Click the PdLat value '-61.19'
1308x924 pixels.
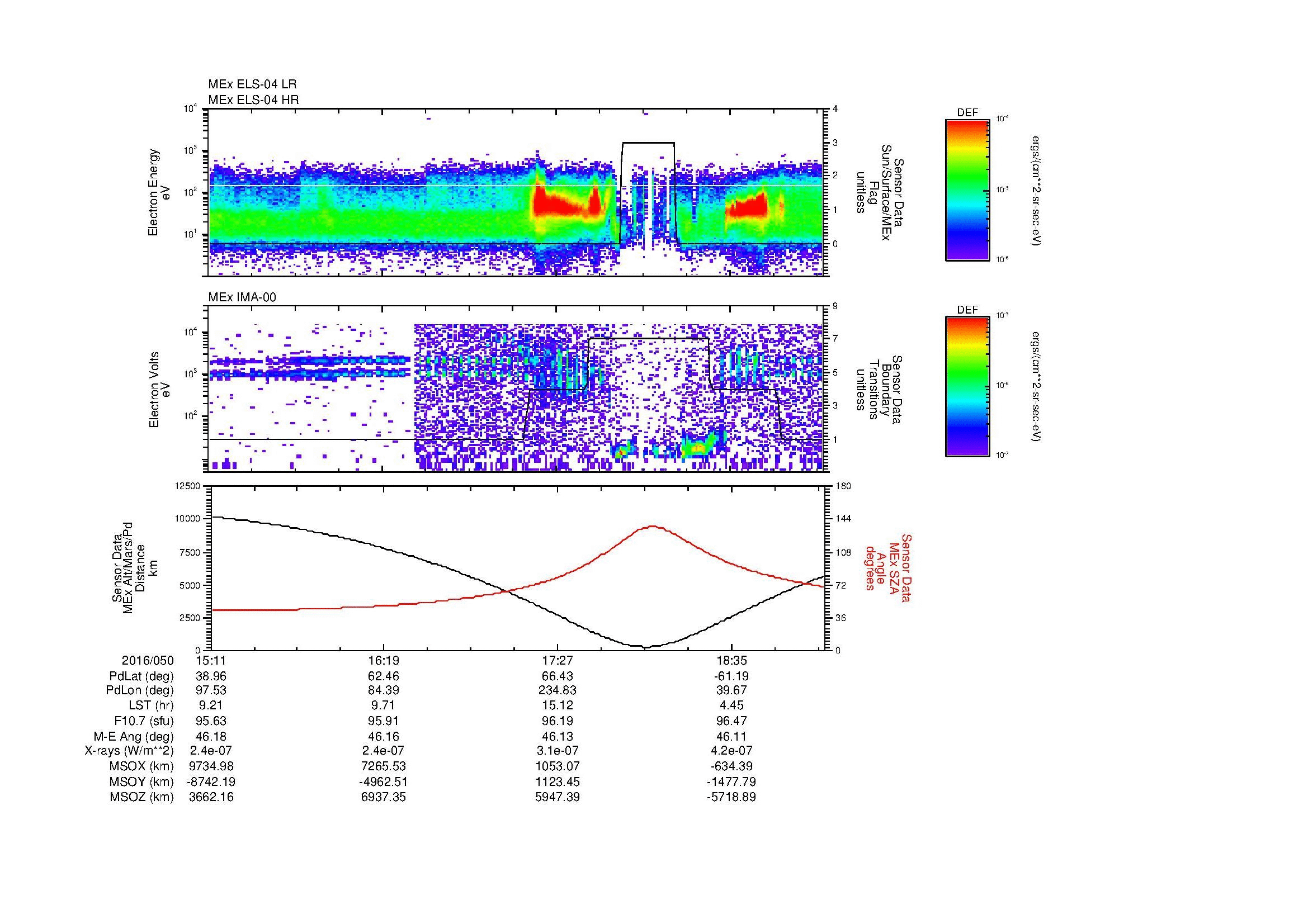pyautogui.click(x=731, y=676)
